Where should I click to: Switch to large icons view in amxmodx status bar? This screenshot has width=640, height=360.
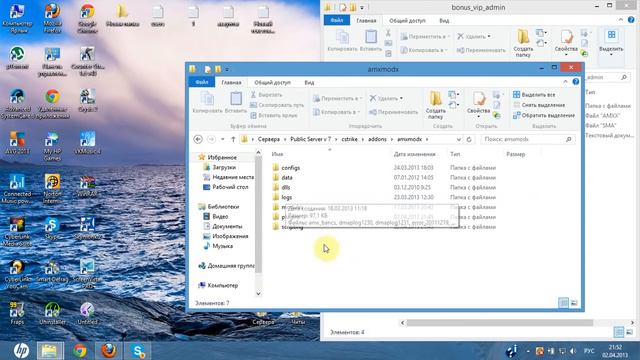click(x=574, y=303)
